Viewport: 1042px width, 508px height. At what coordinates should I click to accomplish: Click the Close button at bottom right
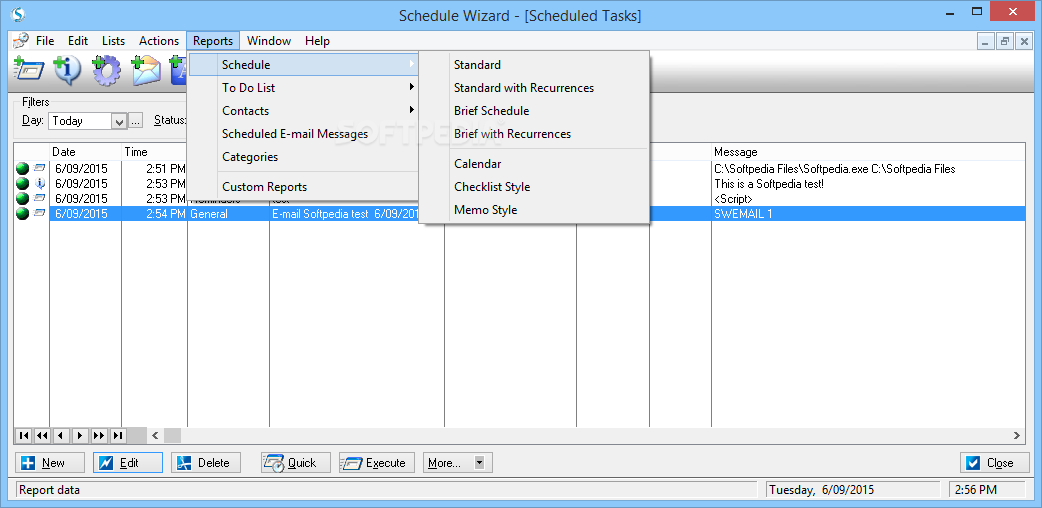click(994, 463)
